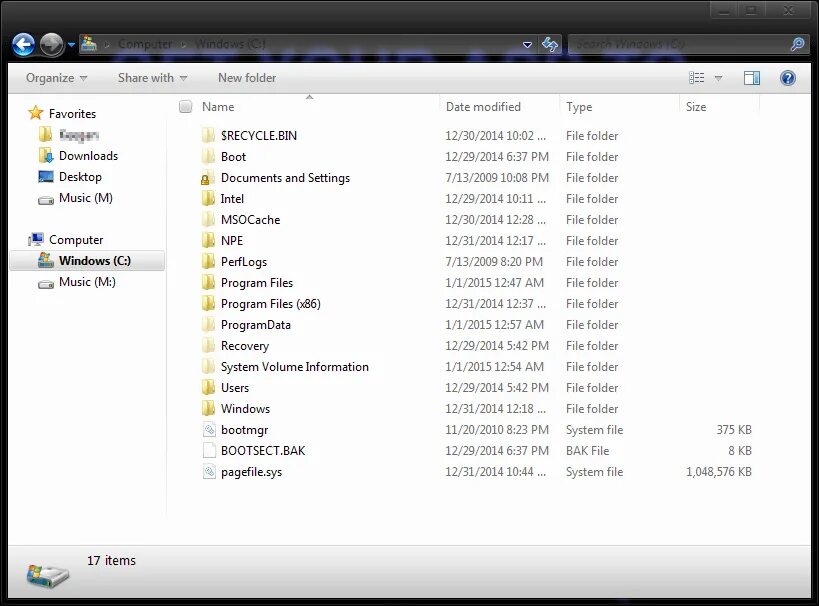Viewport: 819px width, 606px height.
Task: Sort by the Type column header
Action: (579, 107)
